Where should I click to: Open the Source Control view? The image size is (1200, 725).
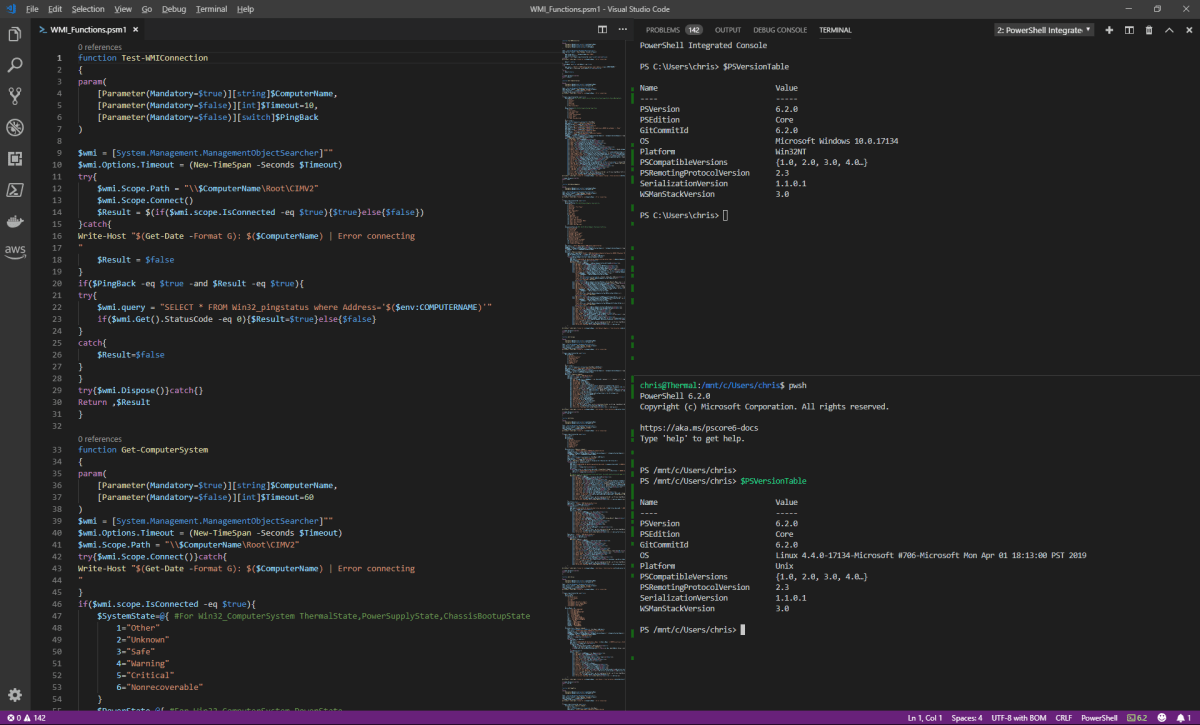click(x=15, y=96)
